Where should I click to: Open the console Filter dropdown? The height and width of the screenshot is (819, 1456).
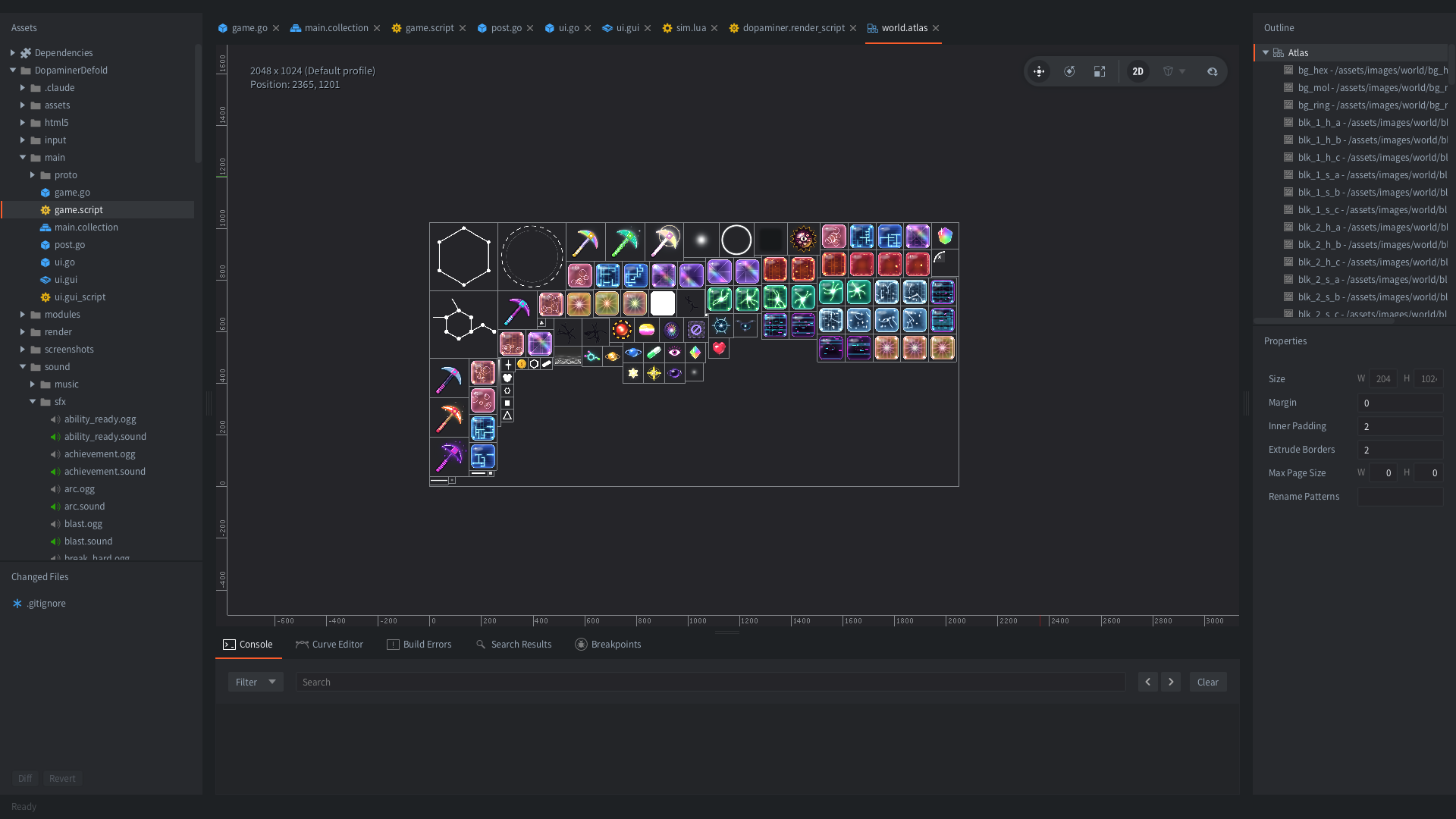(256, 682)
